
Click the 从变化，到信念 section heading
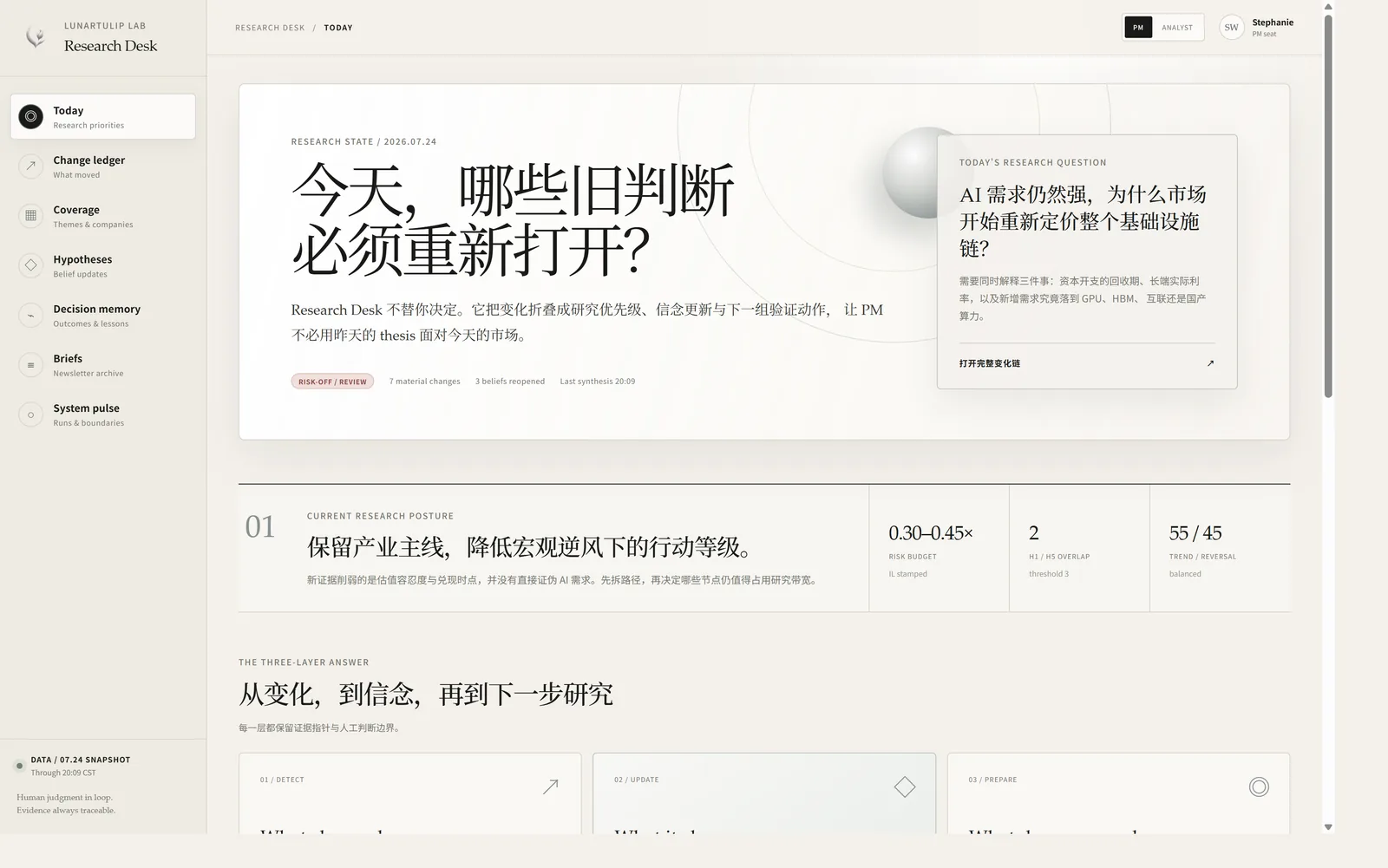pos(426,695)
